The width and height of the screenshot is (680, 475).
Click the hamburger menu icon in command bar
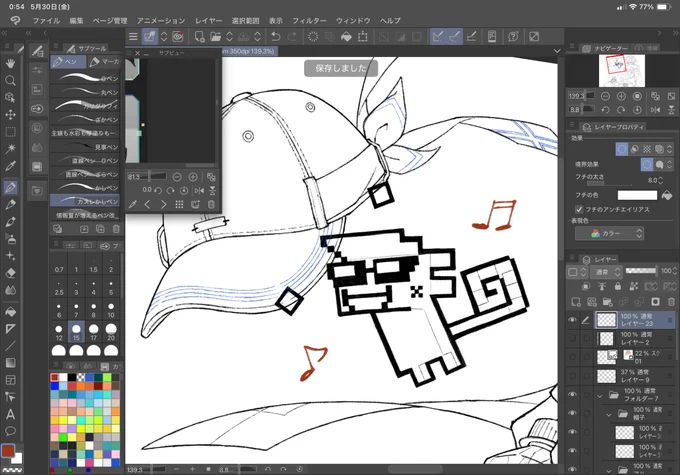point(133,37)
